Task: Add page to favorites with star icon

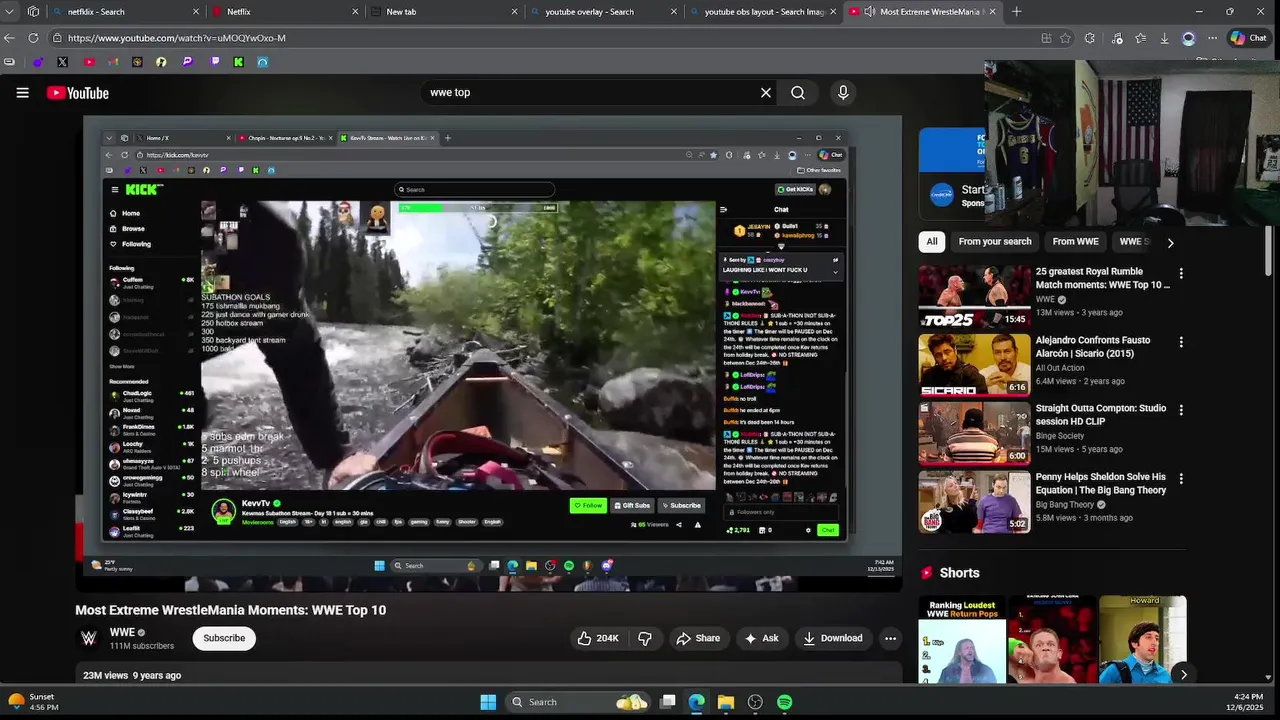Action: pos(1066,38)
